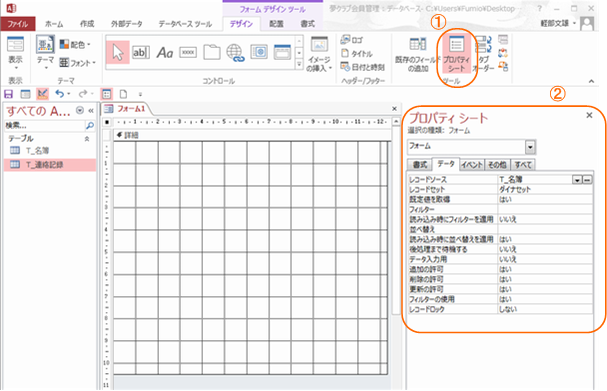Screen dimensions: 607x391
Task: Toggle the プロパティシート ribbon button
Action: coord(456,54)
